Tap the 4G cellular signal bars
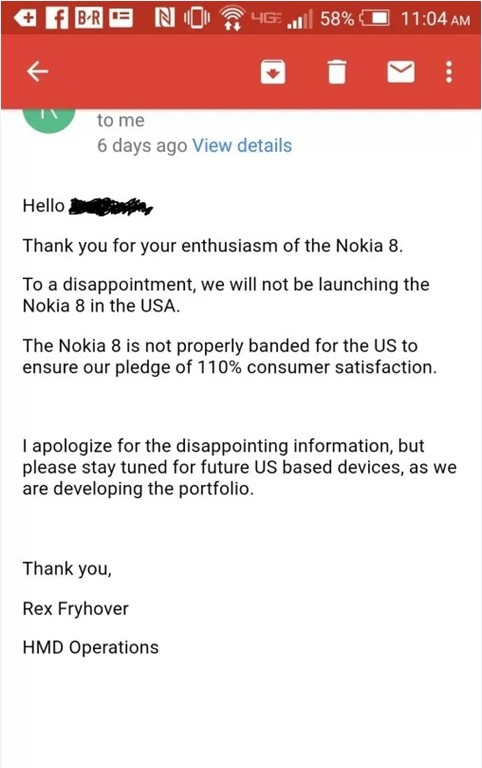The width and height of the screenshot is (482, 768). tap(281, 19)
